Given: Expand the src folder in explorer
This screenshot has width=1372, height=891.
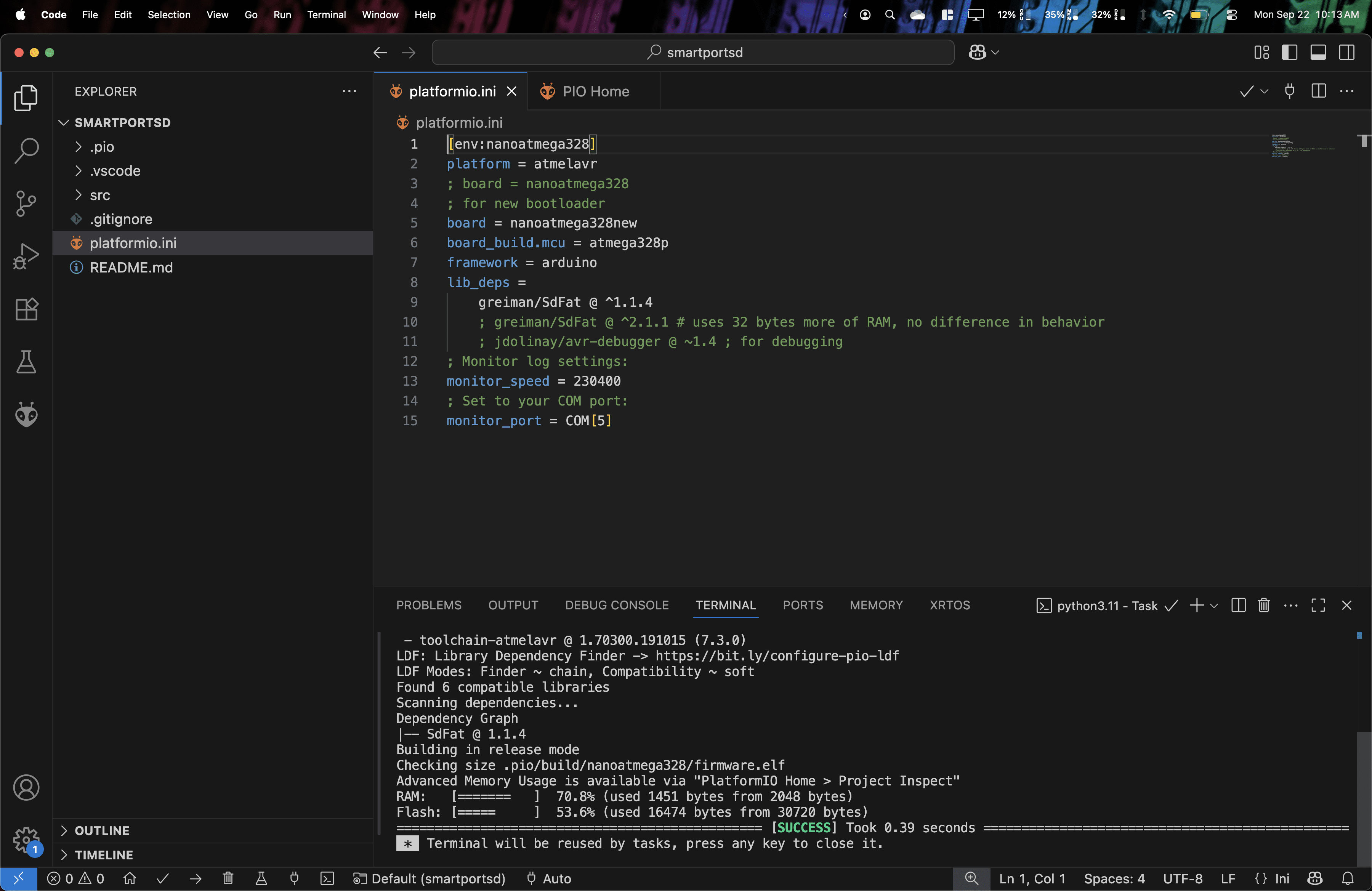Looking at the screenshot, I should [100, 196].
